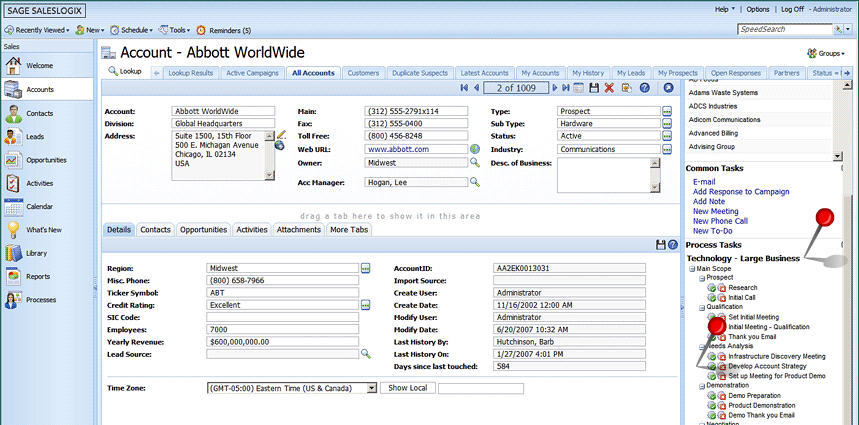Open the www.abbott.com link
This screenshot has width=859, height=425.
click(x=398, y=149)
